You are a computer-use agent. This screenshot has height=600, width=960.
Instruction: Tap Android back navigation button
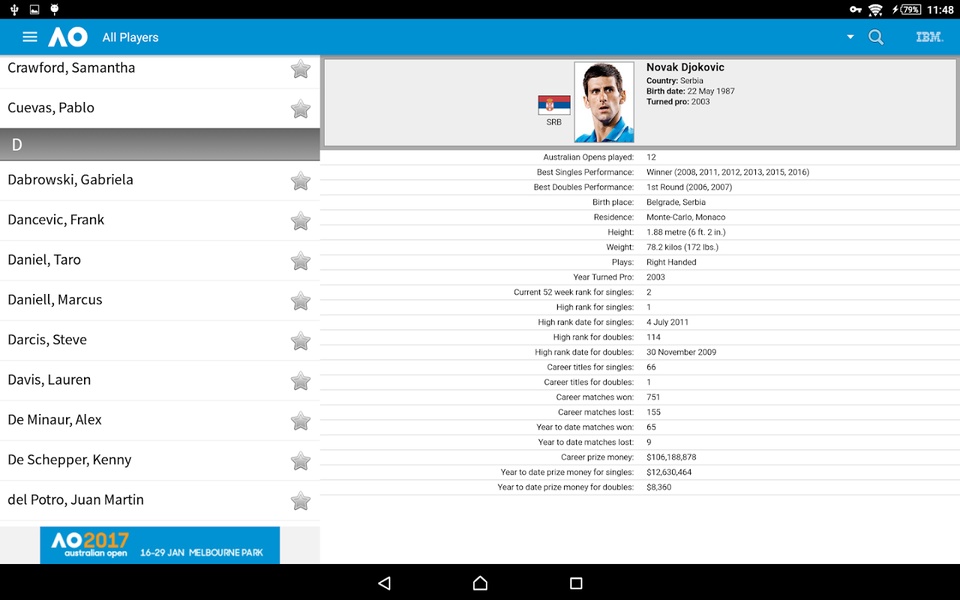pyautogui.click(x=384, y=583)
